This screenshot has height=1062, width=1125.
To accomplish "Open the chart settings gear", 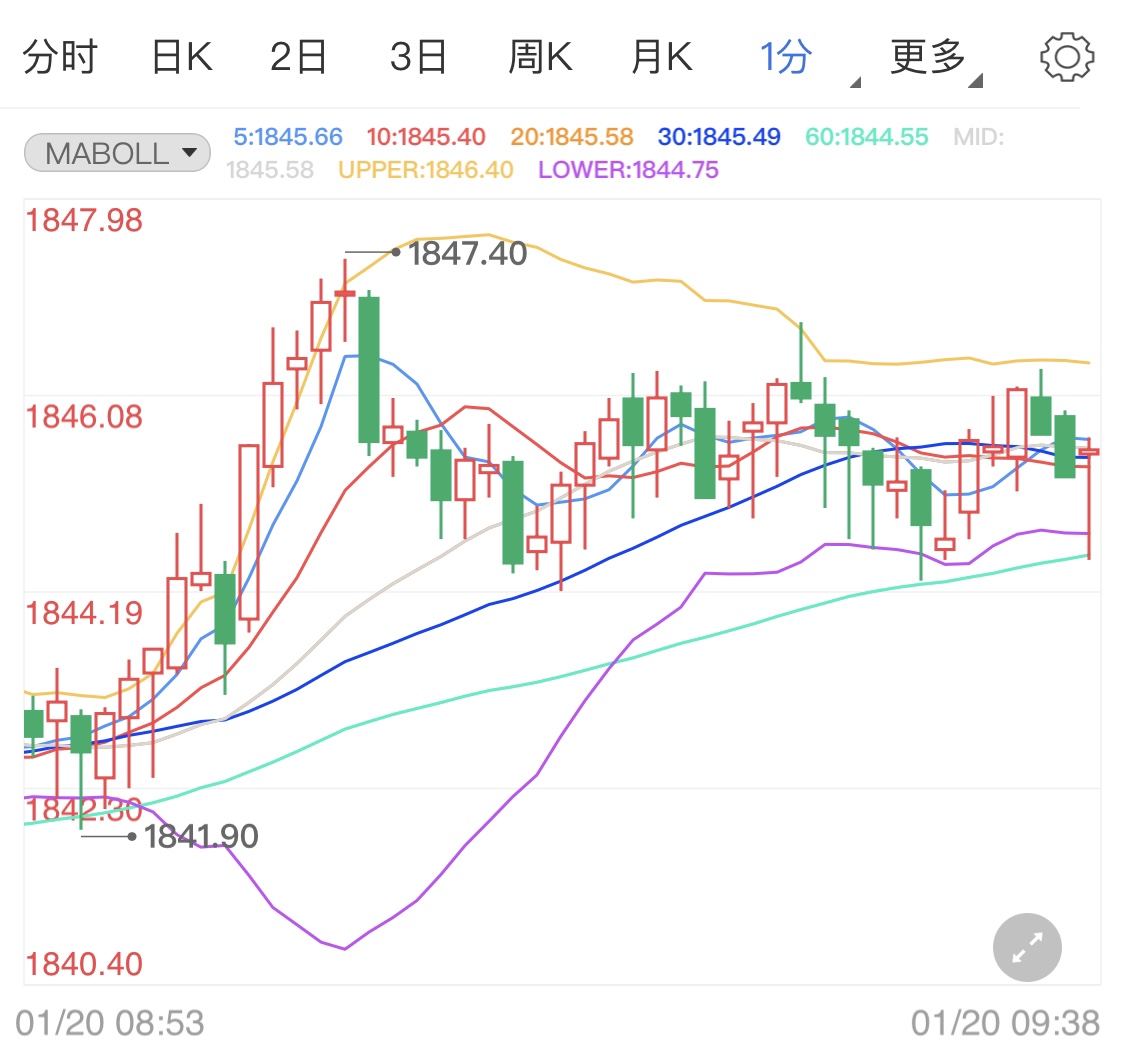I will tap(1066, 57).
